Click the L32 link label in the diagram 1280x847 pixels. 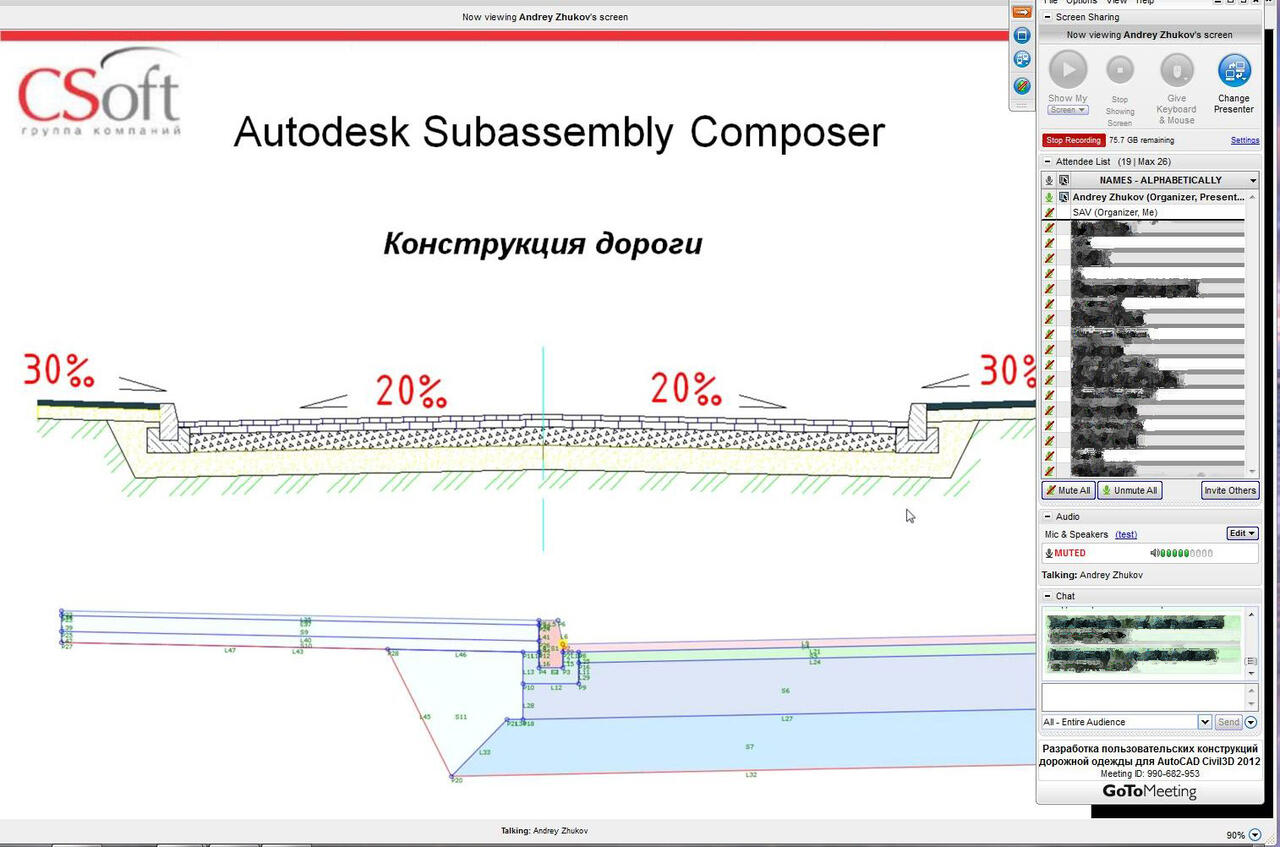pos(751,775)
